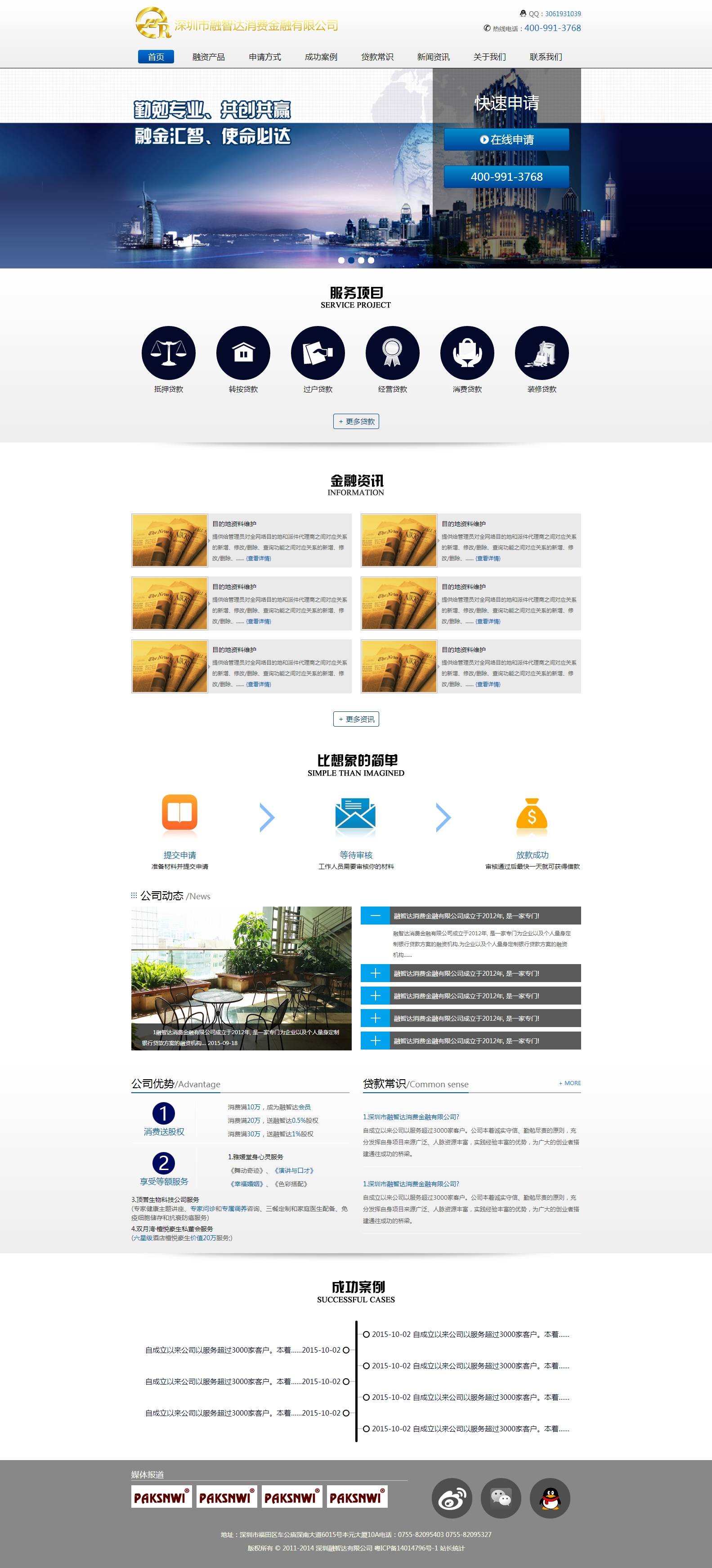This screenshot has height=1568, width=712.
Task: Click the WeChat icon in the footer
Action: (501, 1498)
